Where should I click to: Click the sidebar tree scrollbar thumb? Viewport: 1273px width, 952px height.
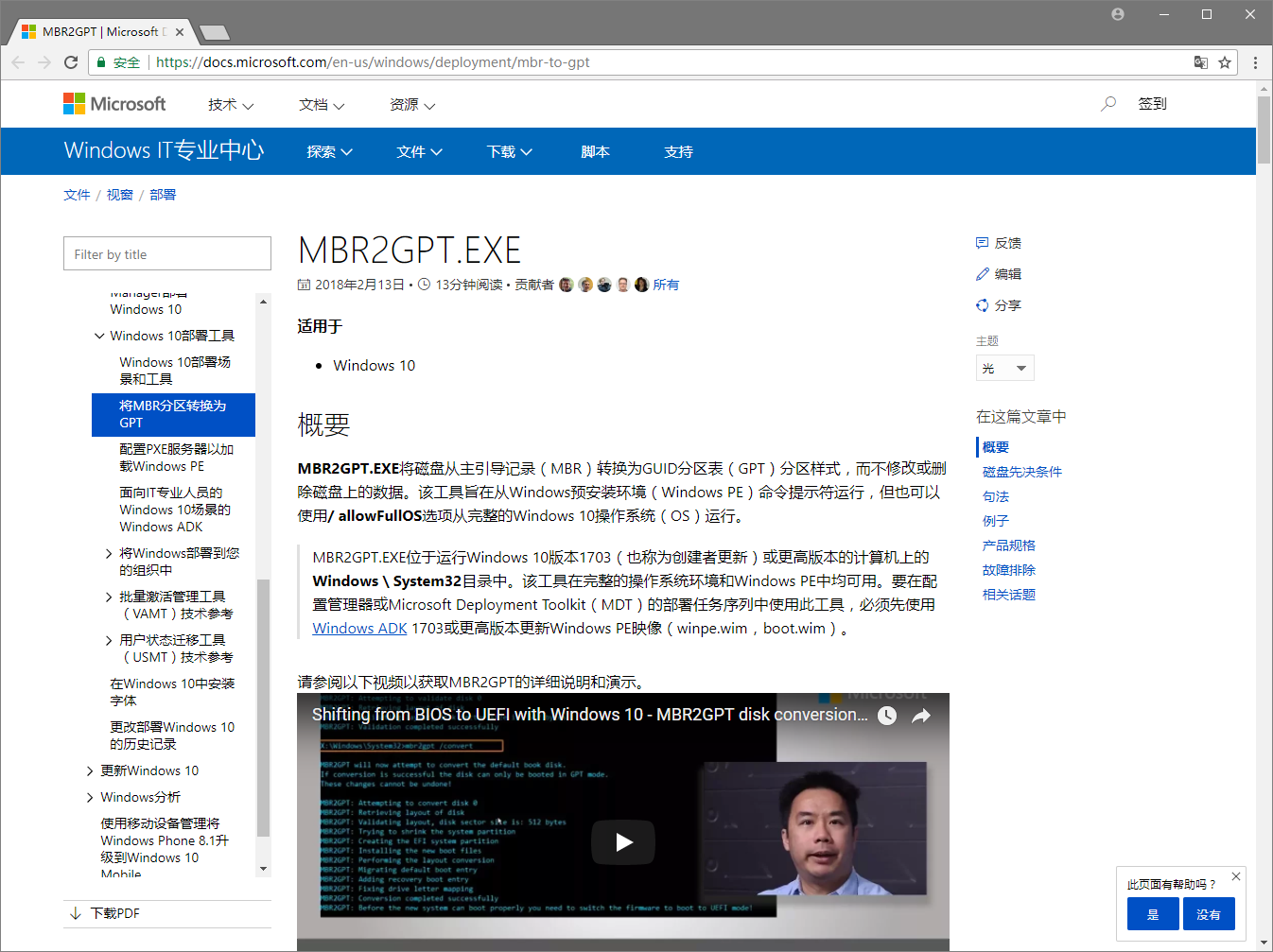263,709
